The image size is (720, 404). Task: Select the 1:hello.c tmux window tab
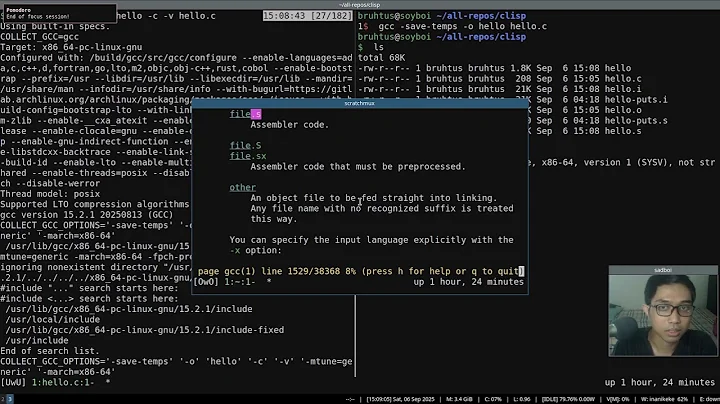coord(63,382)
